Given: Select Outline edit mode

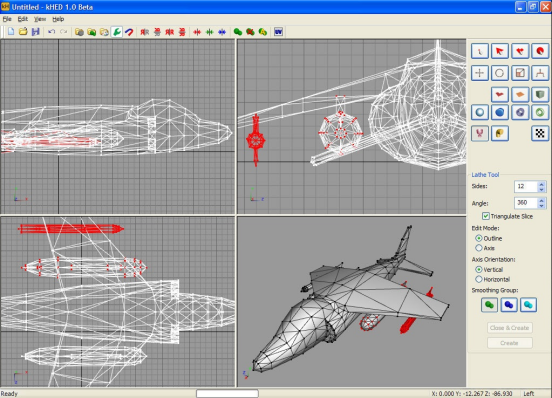Looking at the screenshot, I should click(x=478, y=238).
